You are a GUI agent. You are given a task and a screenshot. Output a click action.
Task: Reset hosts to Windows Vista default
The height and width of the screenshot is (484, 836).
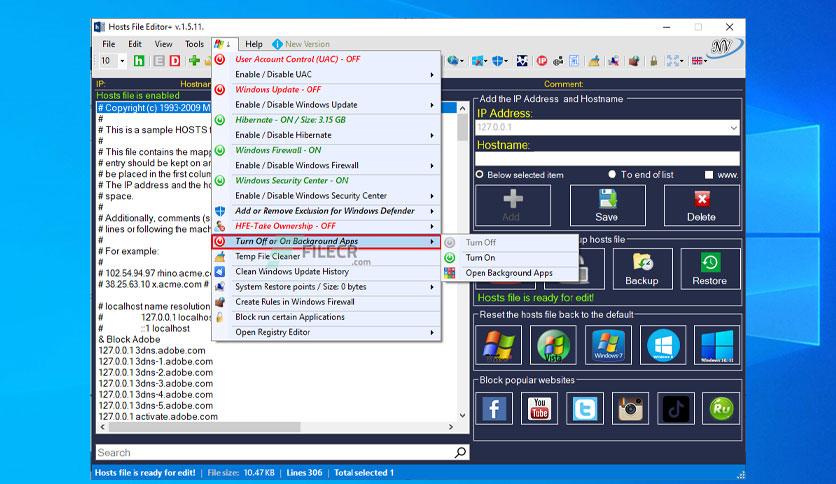point(553,345)
